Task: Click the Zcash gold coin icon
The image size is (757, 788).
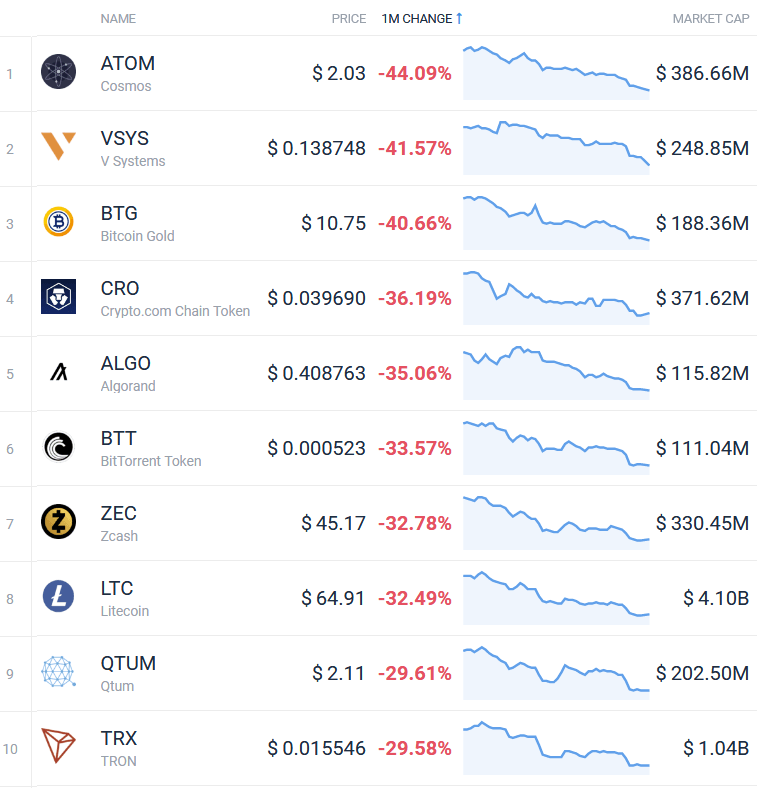Action: (58, 522)
